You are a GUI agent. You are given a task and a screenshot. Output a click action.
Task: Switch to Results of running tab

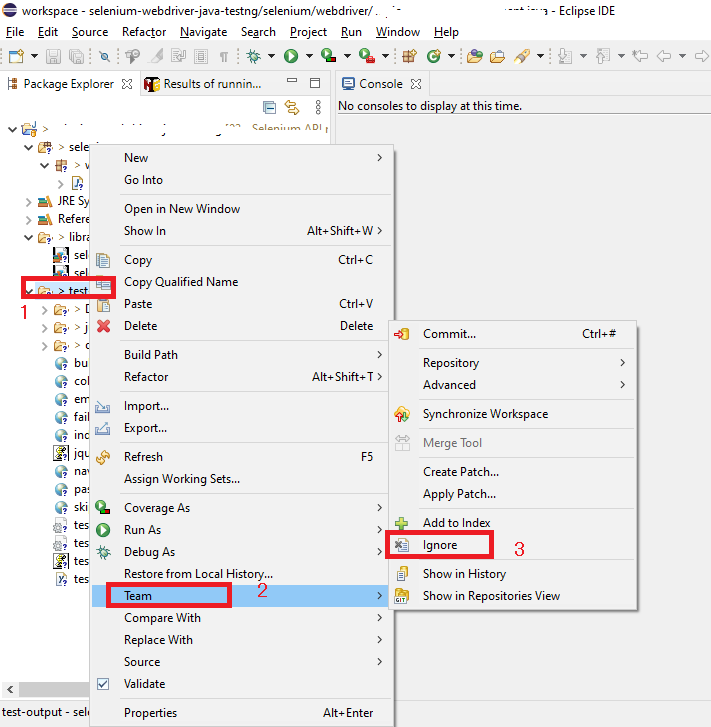(x=203, y=84)
